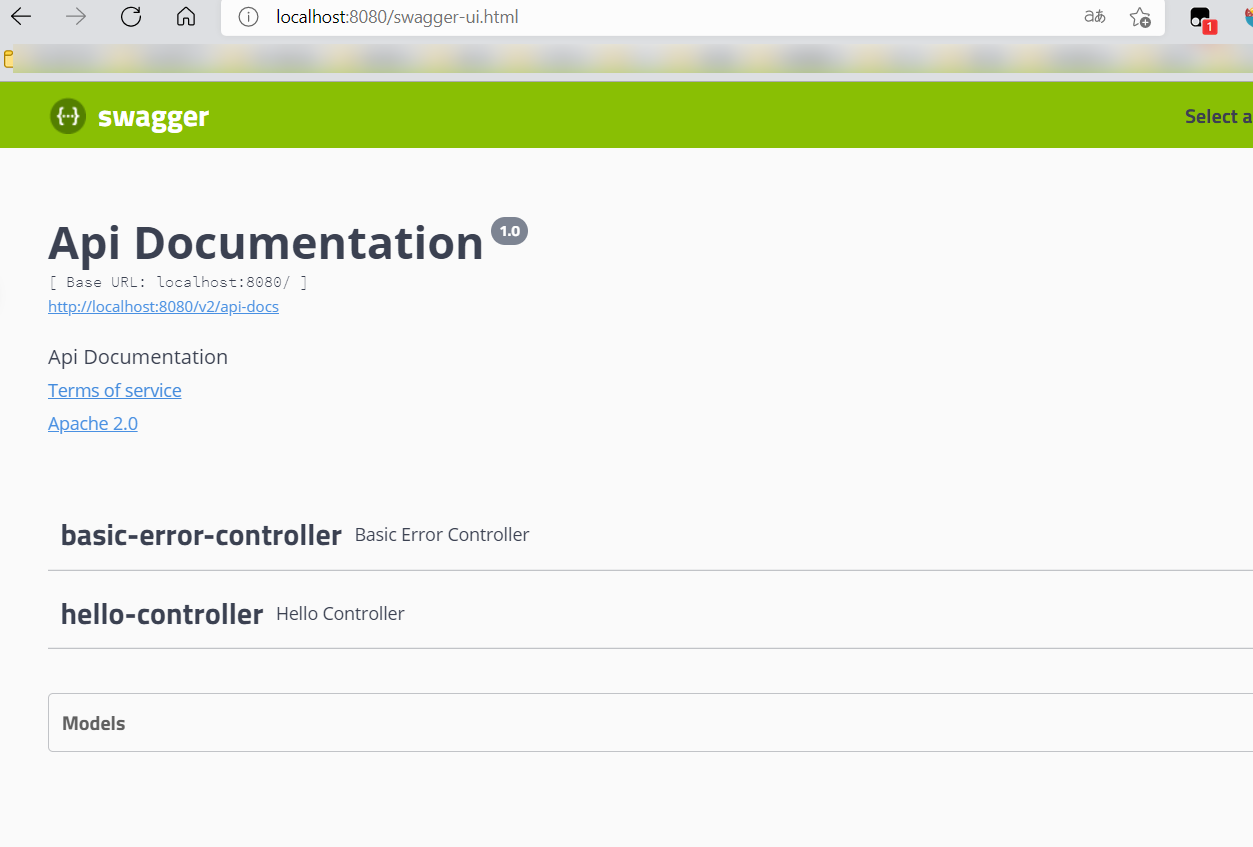This screenshot has width=1253, height=847.
Task: Open the translate page icon
Action: pyautogui.click(x=1095, y=17)
